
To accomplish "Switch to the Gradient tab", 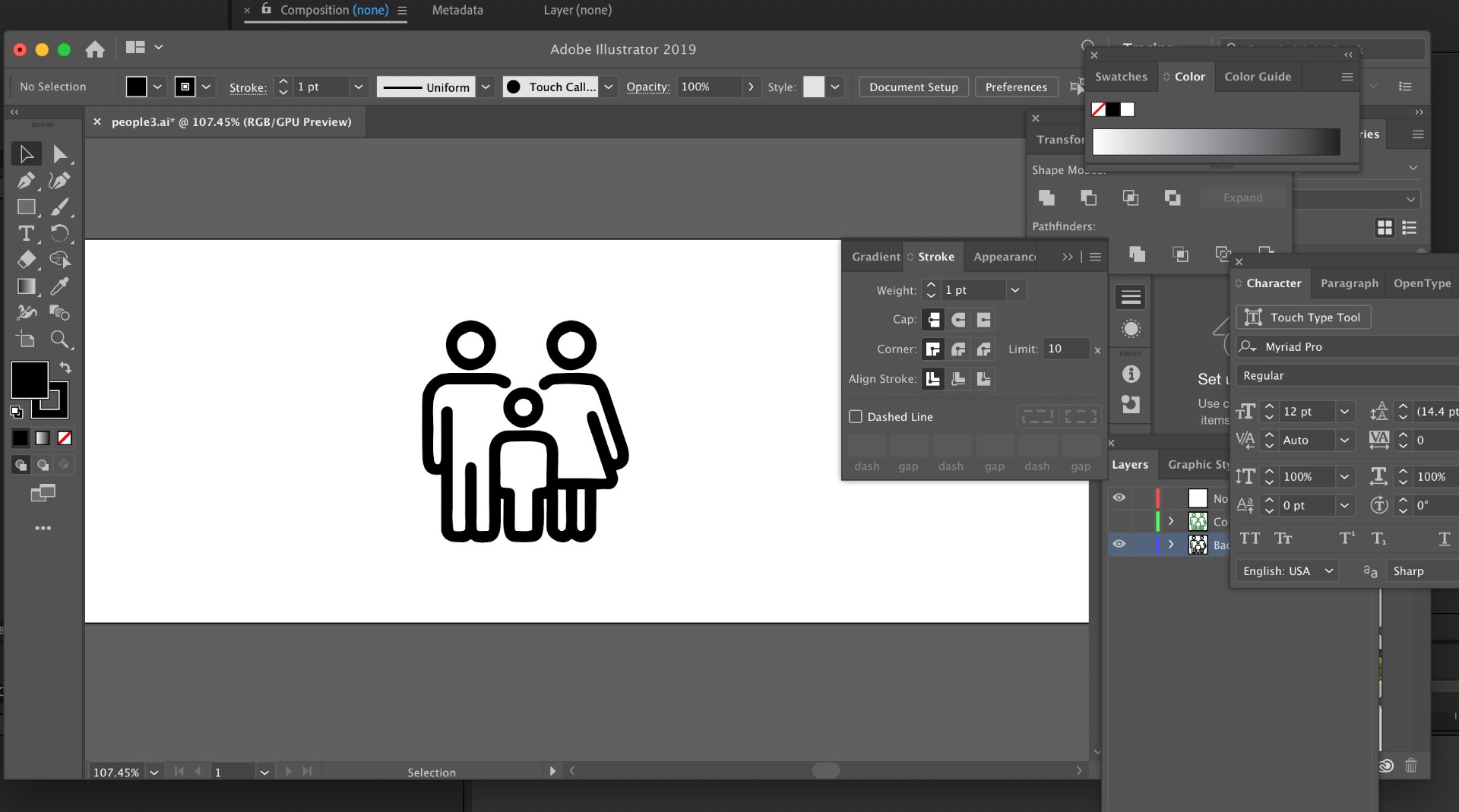I will pos(875,257).
